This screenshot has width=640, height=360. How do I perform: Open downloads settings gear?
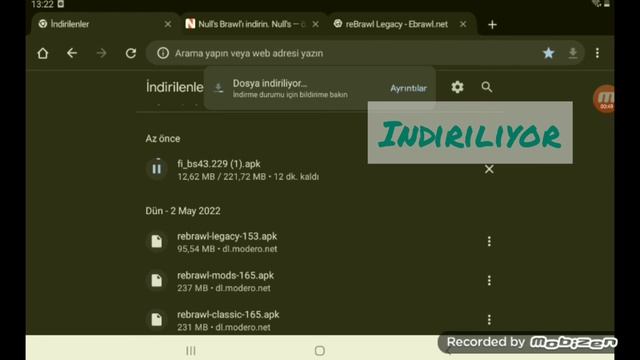tap(457, 87)
